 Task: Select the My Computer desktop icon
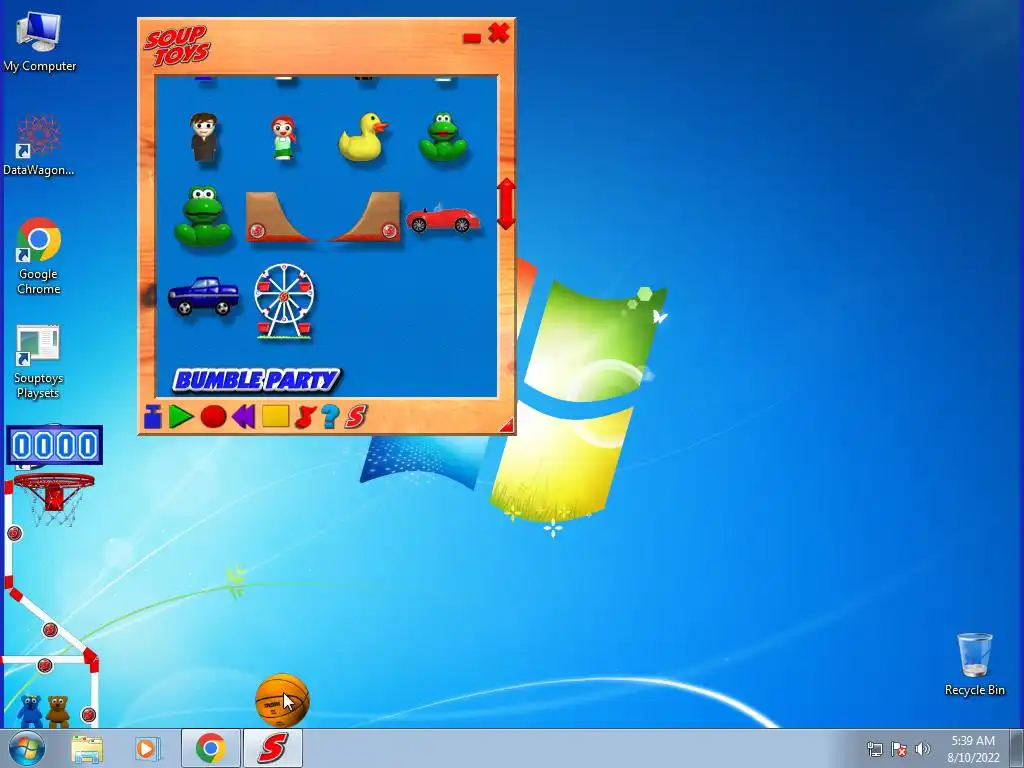coord(39,42)
